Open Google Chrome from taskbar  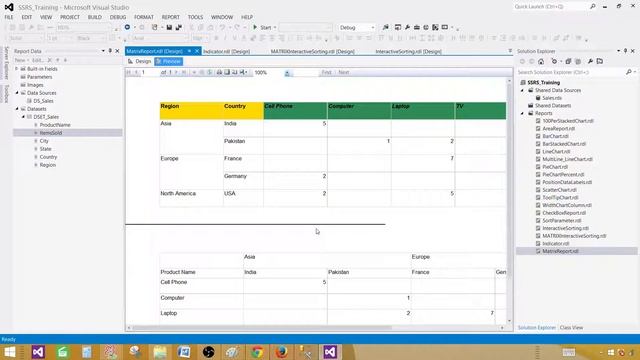pyautogui.click(x=257, y=352)
